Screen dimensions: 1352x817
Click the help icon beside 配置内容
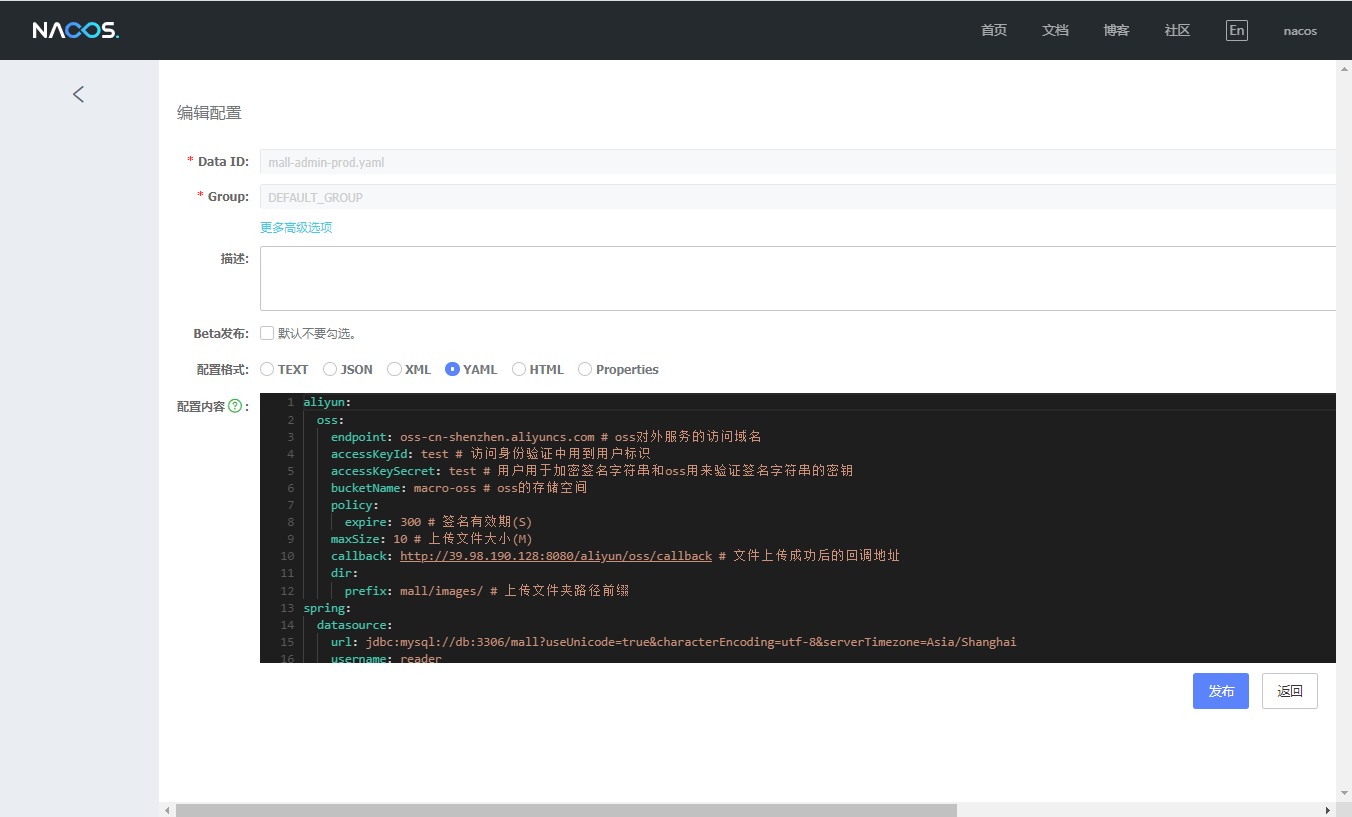[235, 406]
